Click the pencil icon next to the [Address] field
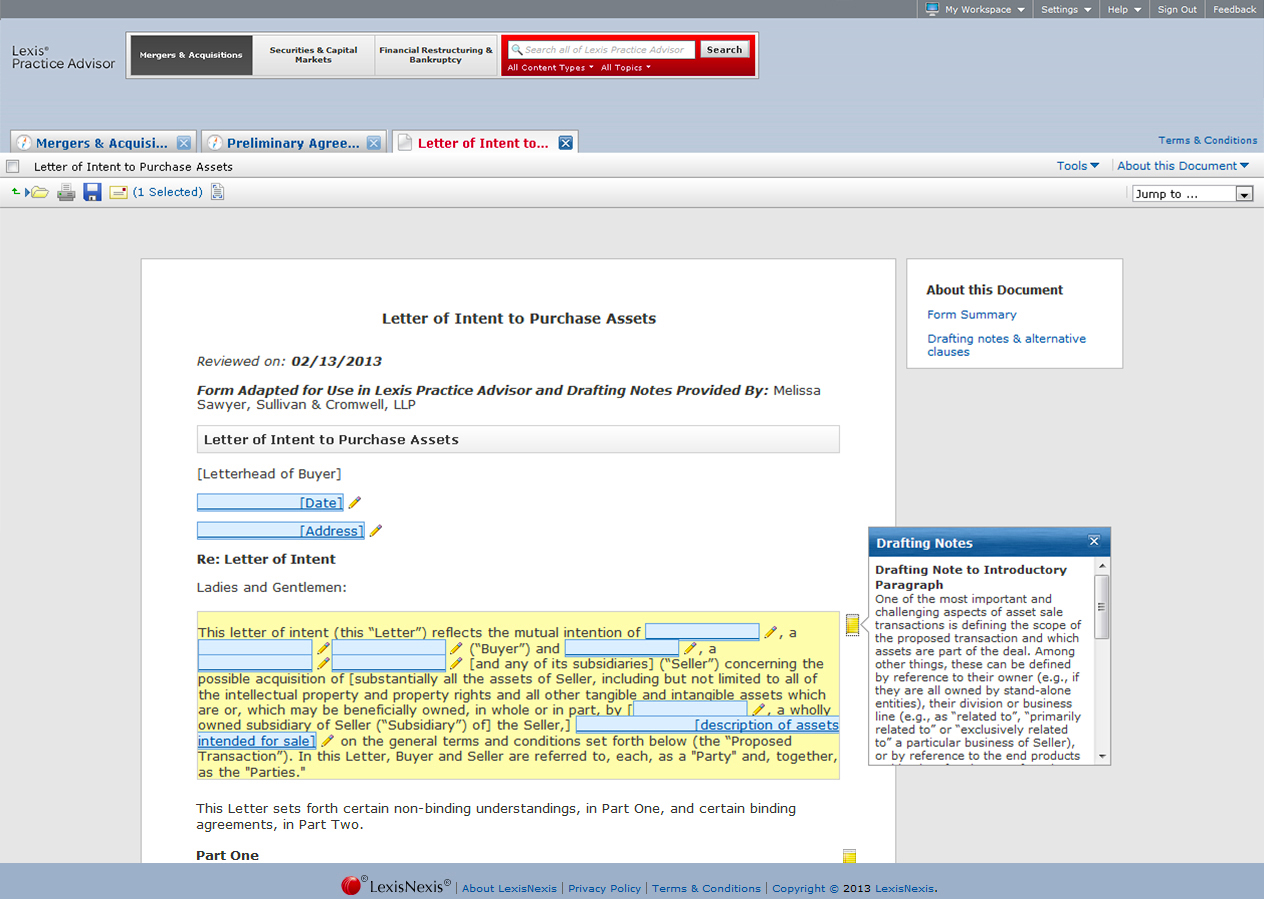1264x899 pixels. [x=376, y=531]
